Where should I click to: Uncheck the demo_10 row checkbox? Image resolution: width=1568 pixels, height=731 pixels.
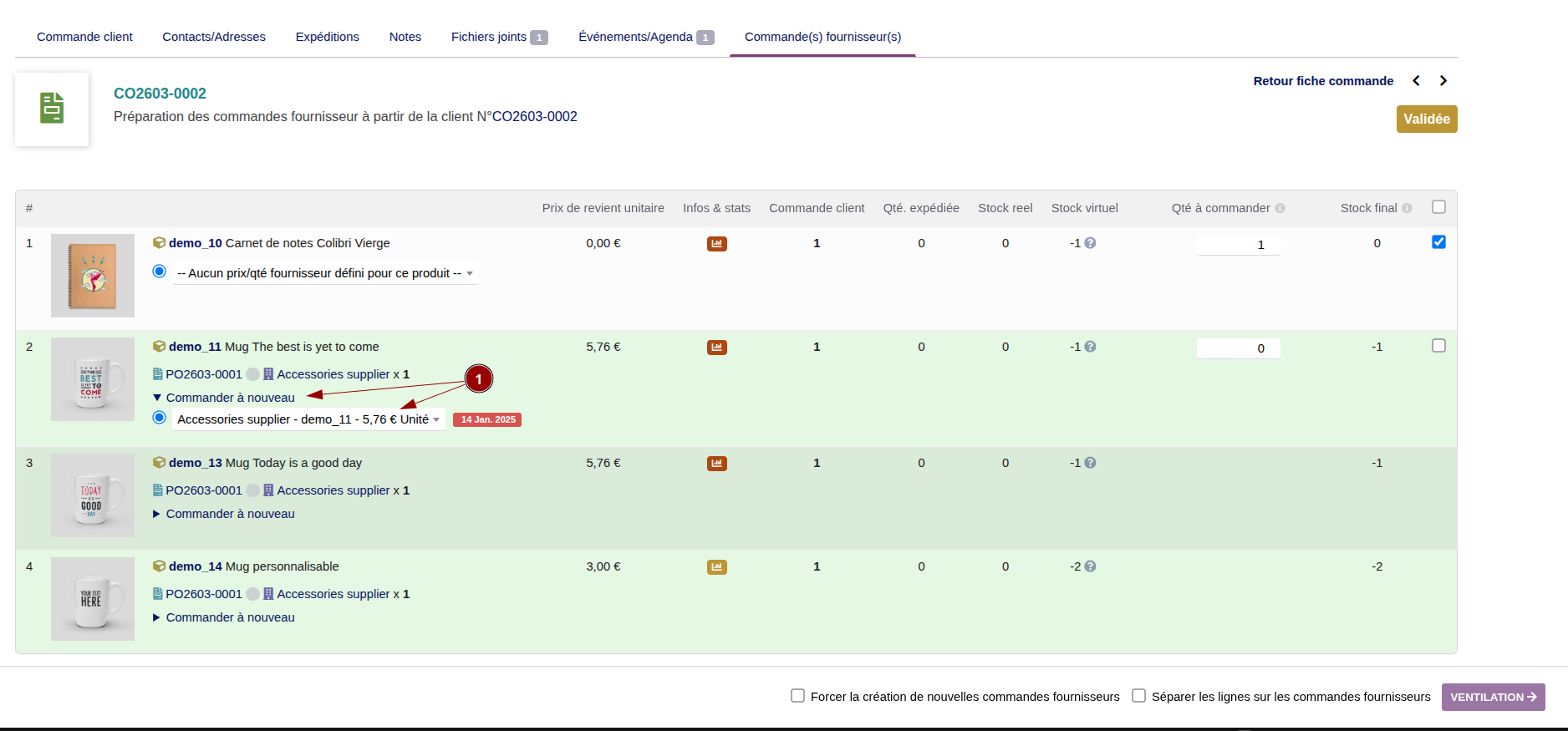tap(1438, 242)
